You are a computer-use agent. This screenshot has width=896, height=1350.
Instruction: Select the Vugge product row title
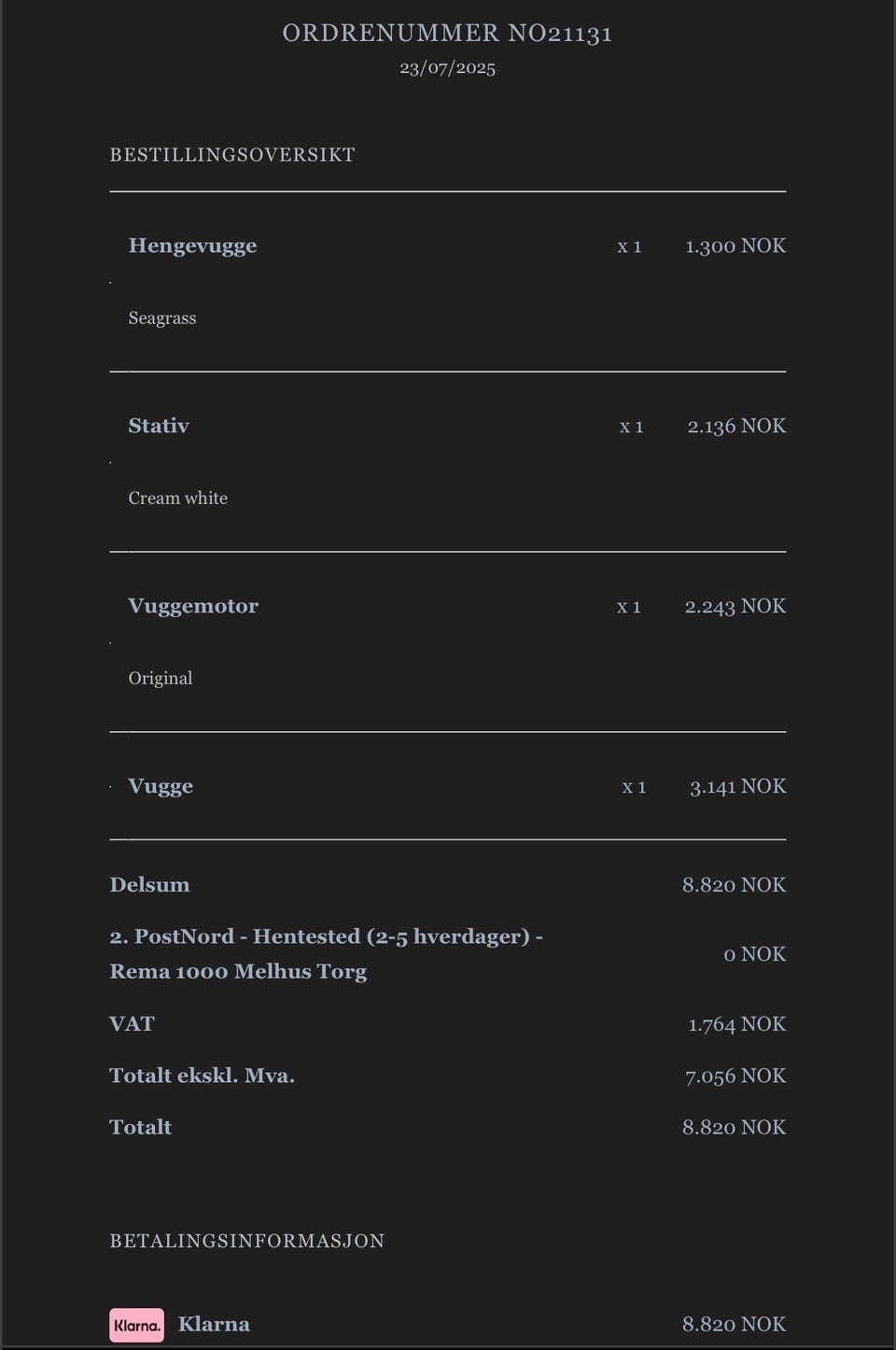[x=161, y=786]
